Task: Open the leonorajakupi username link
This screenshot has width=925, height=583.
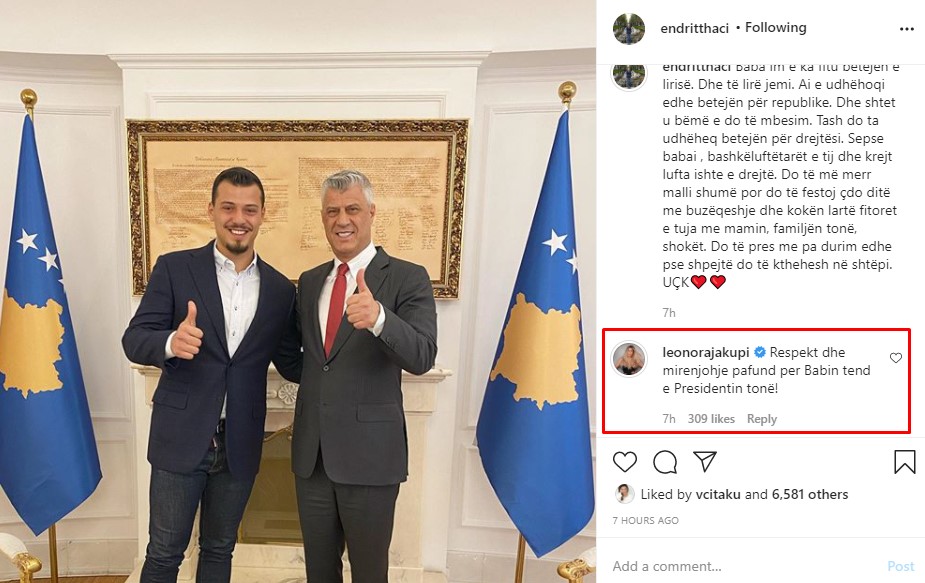Action: point(706,352)
